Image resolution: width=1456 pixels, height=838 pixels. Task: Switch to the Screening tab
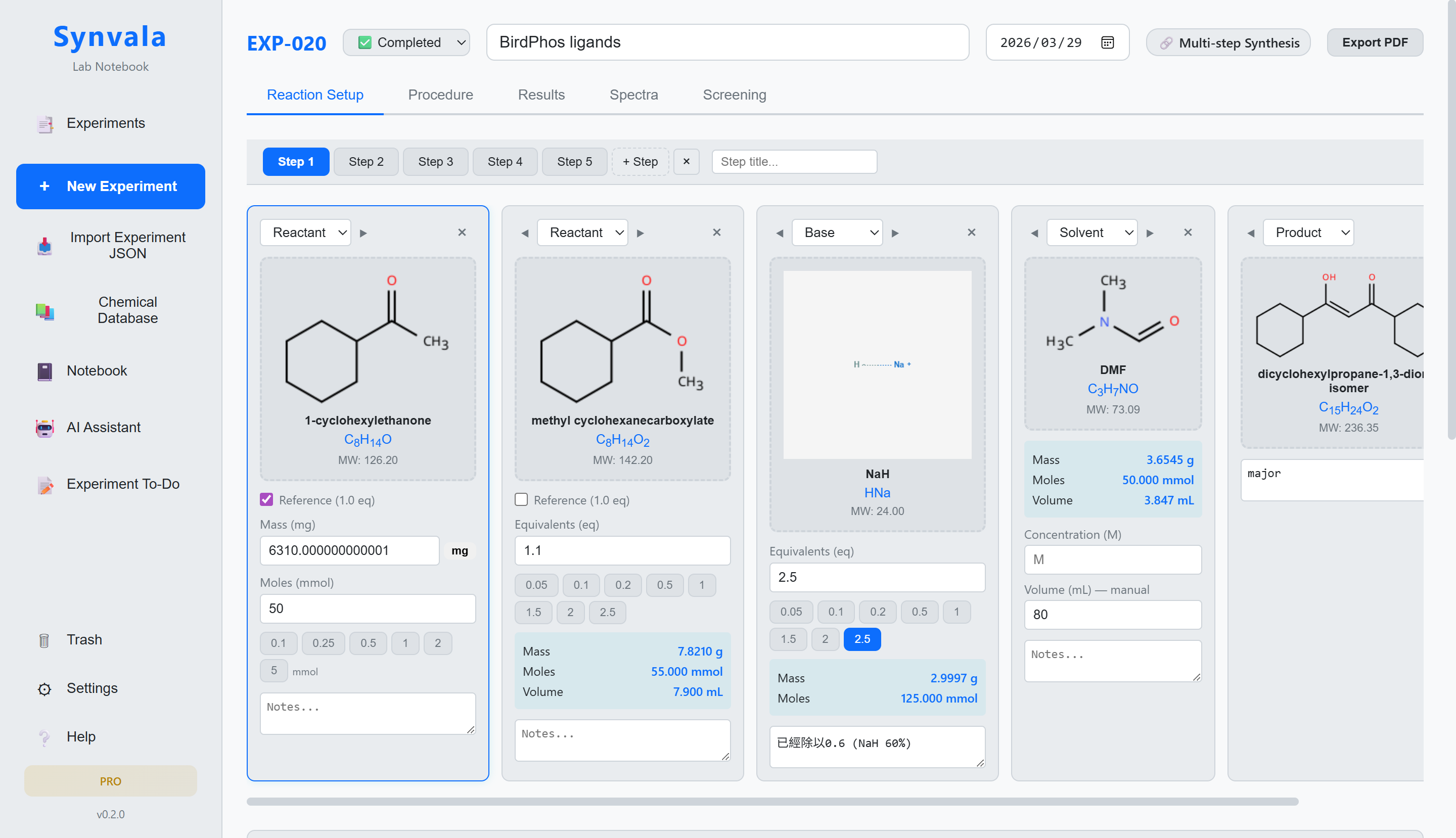tap(734, 95)
